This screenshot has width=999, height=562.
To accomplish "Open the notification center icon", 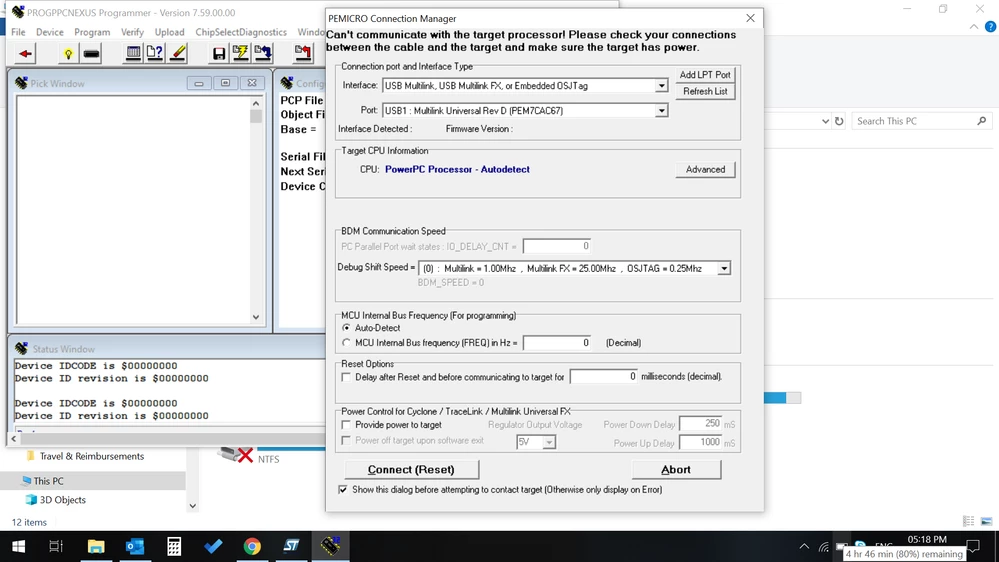I will [974, 546].
